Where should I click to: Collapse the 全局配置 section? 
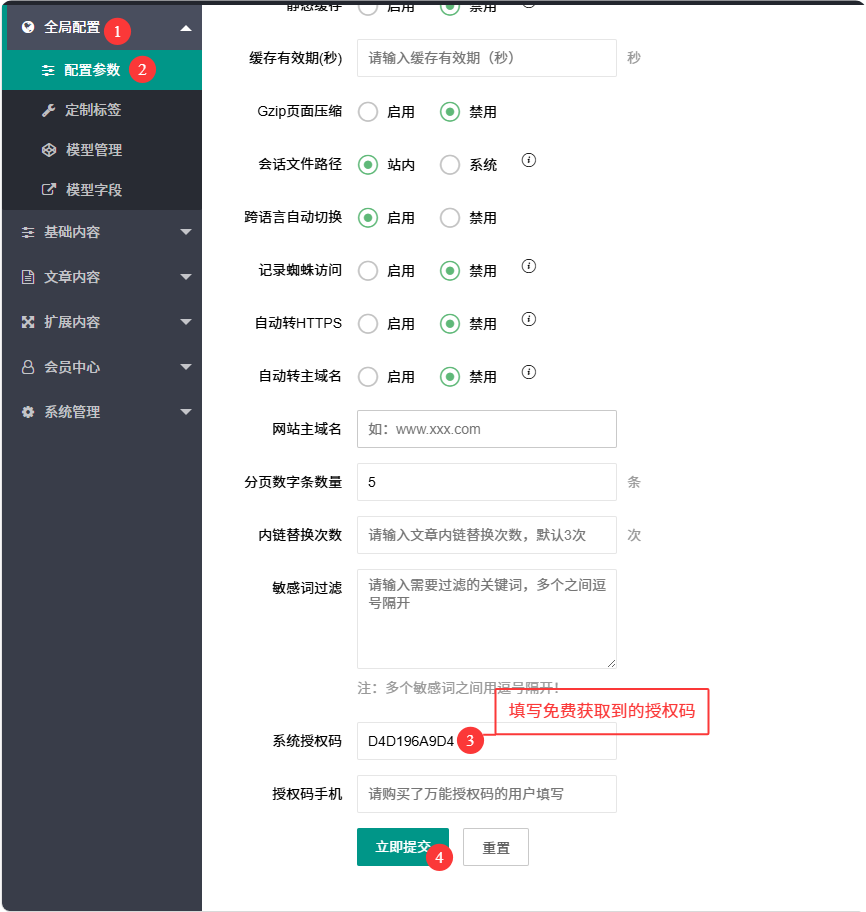coord(100,30)
